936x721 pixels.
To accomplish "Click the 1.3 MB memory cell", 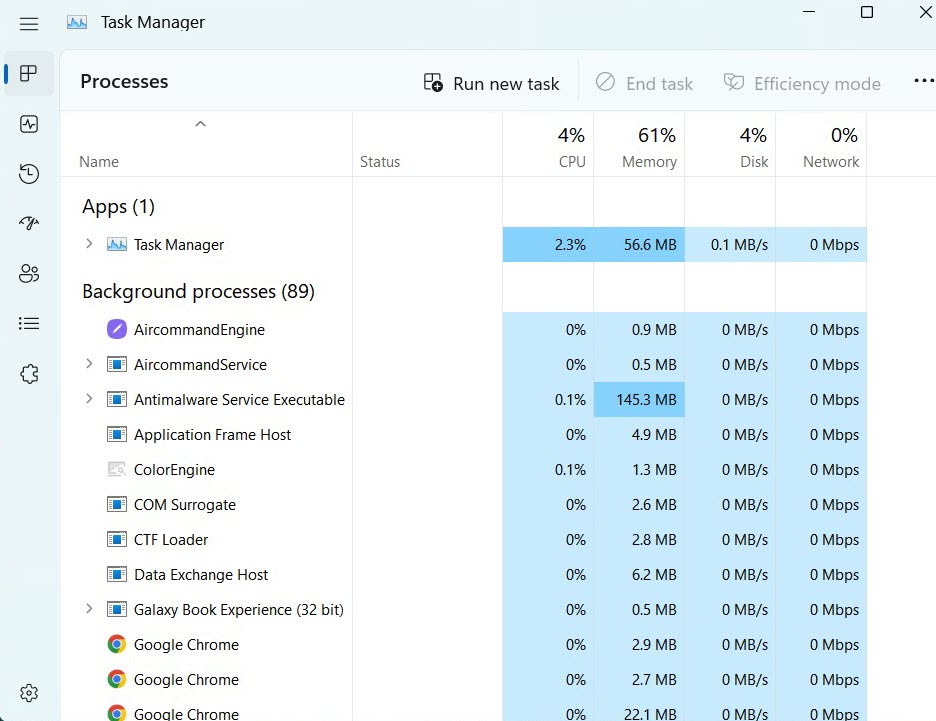I will 639,470.
